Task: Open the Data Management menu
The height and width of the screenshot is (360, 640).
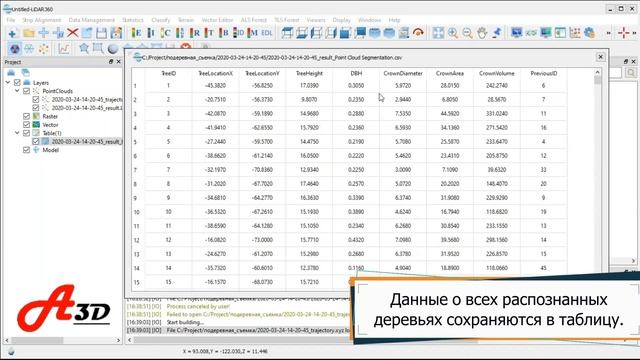Action: pyautogui.click(x=91, y=20)
